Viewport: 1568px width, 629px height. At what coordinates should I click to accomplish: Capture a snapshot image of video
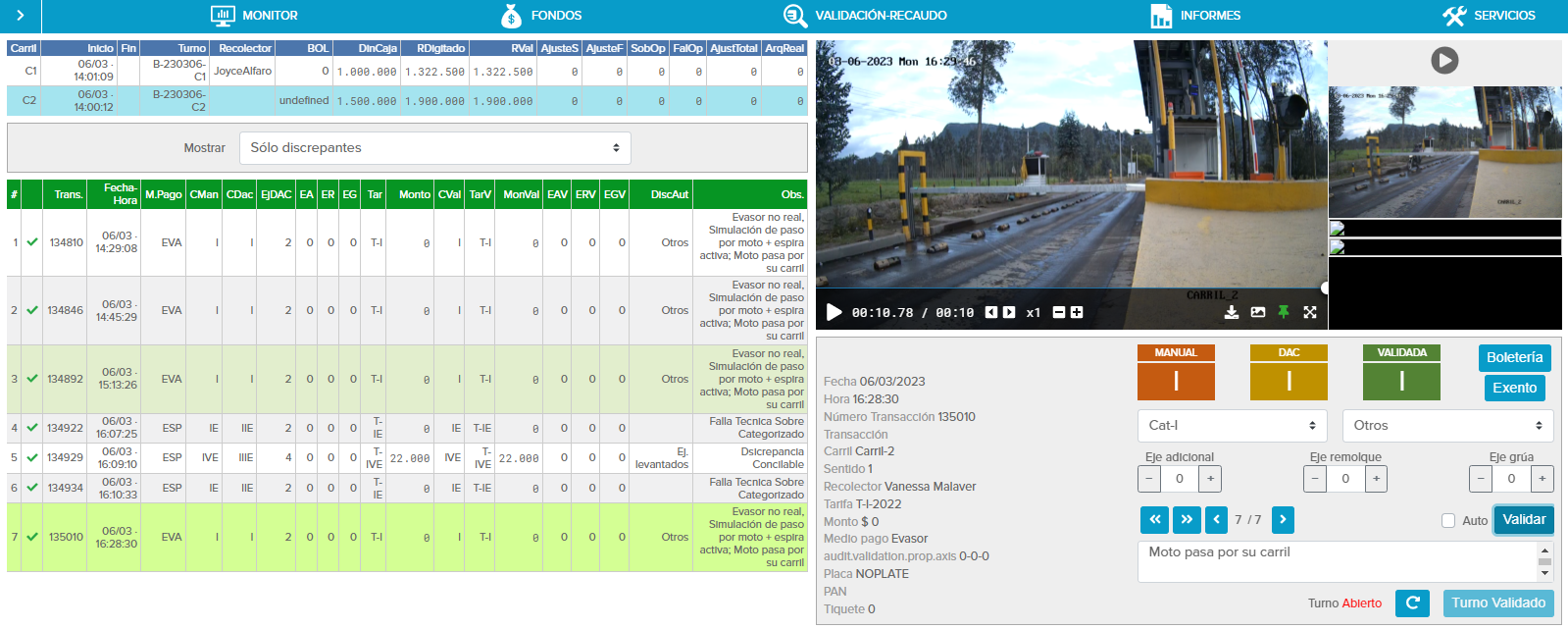pyautogui.click(x=1258, y=312)
